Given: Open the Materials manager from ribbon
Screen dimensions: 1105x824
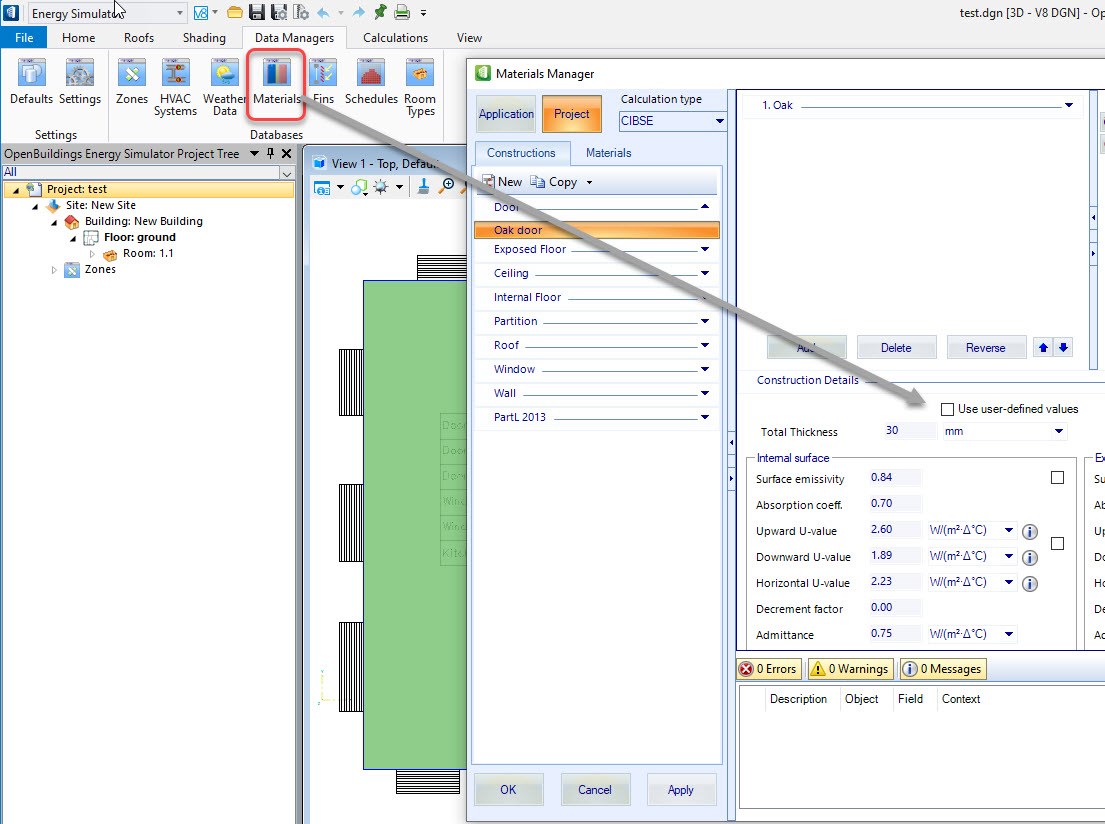Looking at the screenshot, I should tap(276, 82).
